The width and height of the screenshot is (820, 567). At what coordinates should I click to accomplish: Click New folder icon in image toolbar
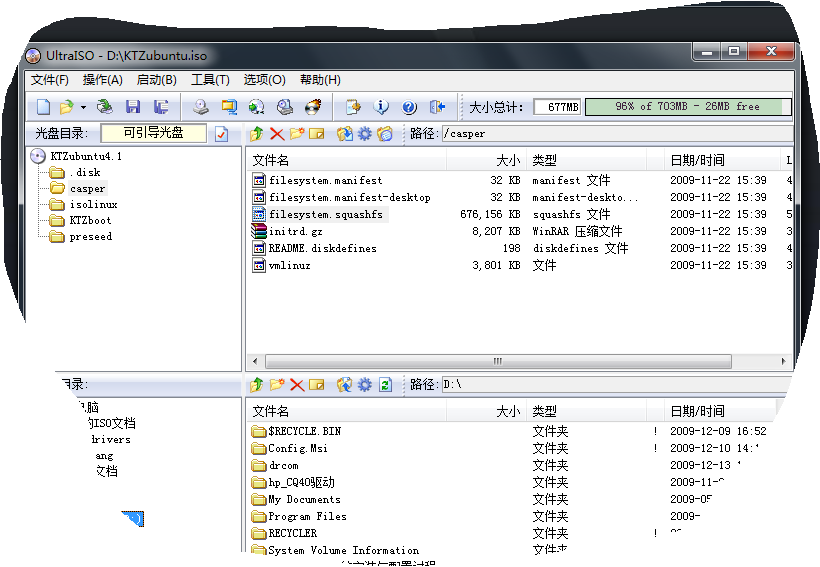tap(297, 134)
